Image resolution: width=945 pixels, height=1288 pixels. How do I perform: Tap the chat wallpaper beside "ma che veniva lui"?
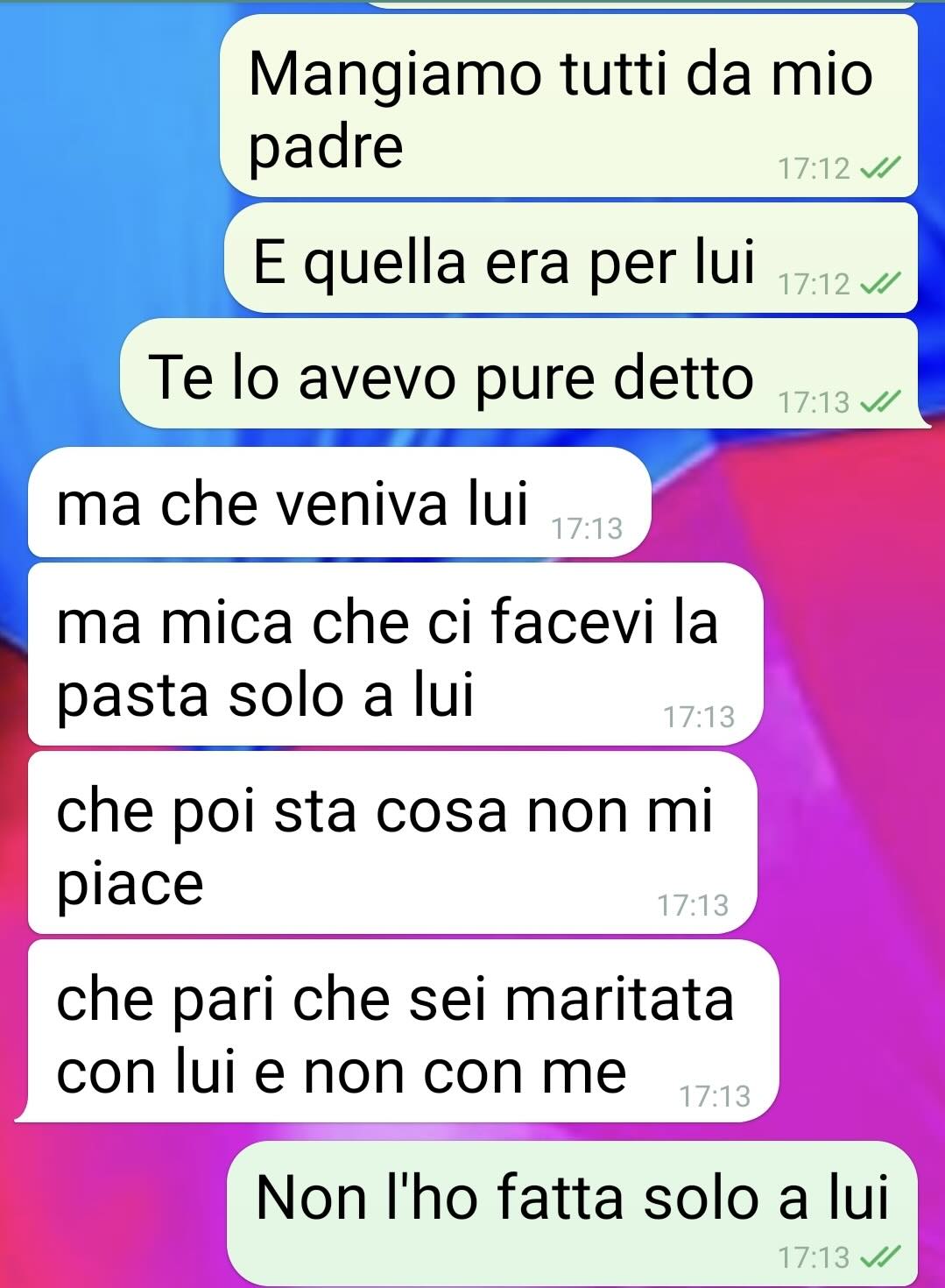point(797,502)
